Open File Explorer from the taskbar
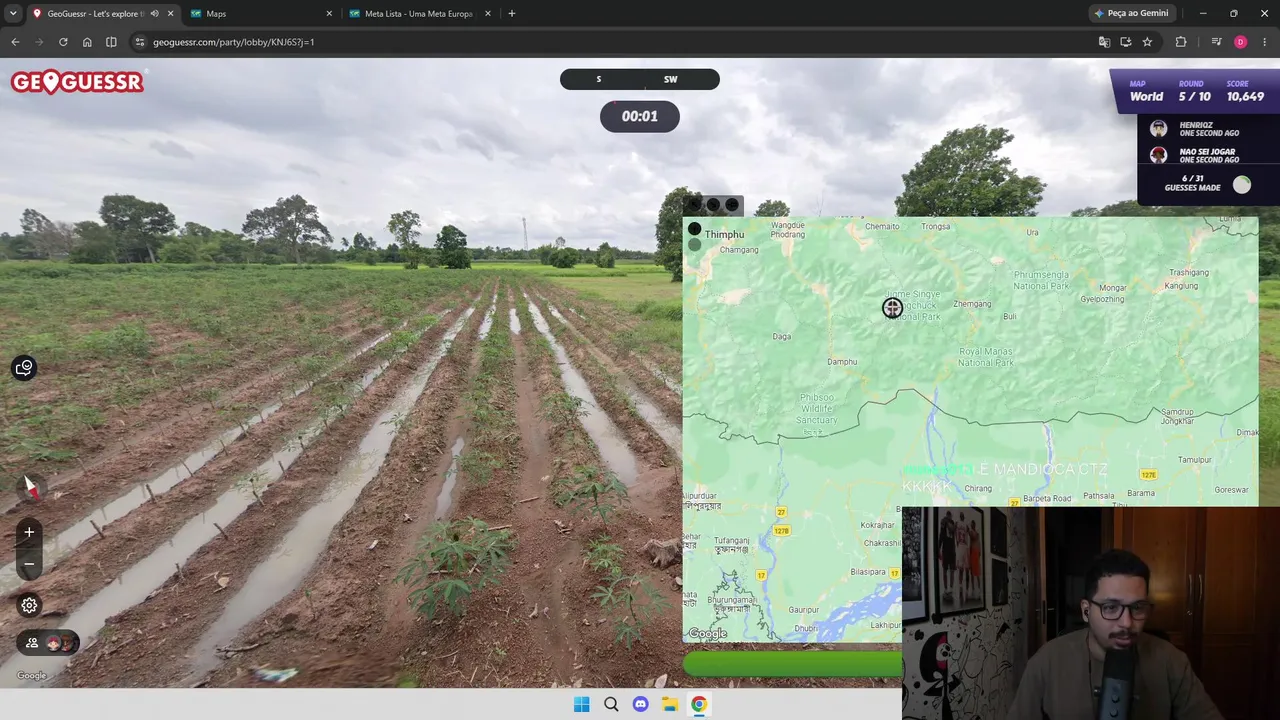1280x720 pixels. pos(670,704)
